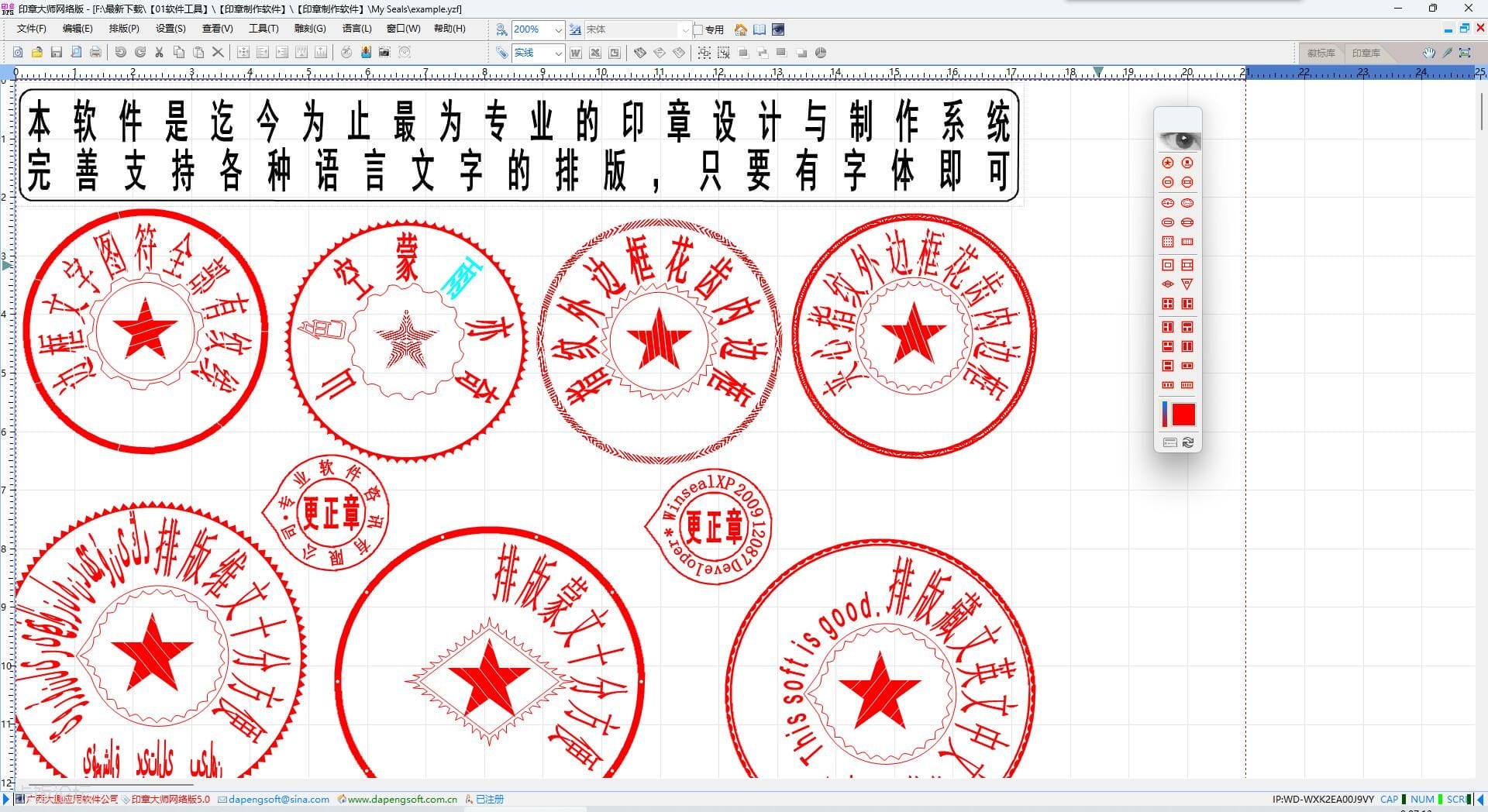Click the camera capture toolbar icon
This screenshot has height=812, width=1488.
pos(384,53)
